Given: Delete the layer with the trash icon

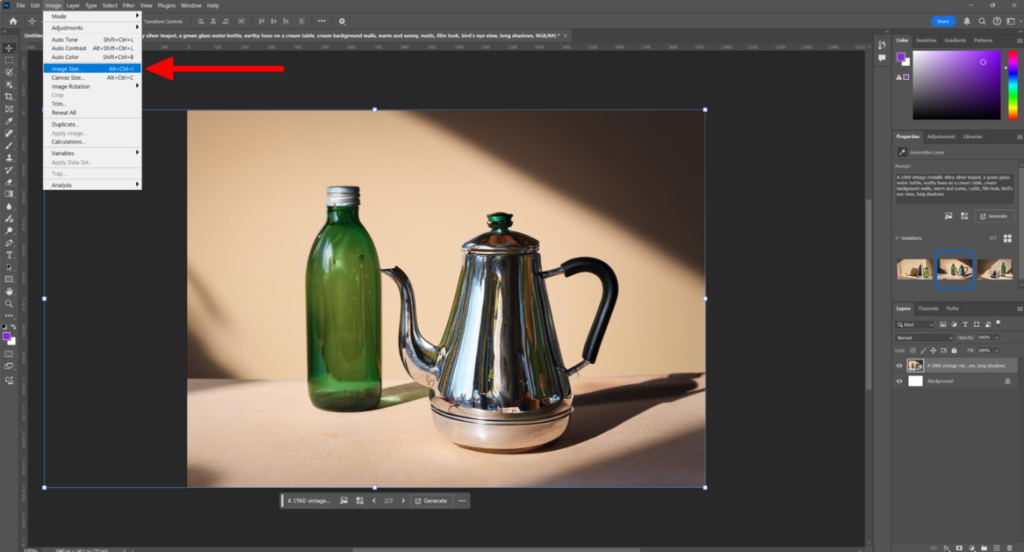Looking at the screenshot, I should click(1010, 548).
